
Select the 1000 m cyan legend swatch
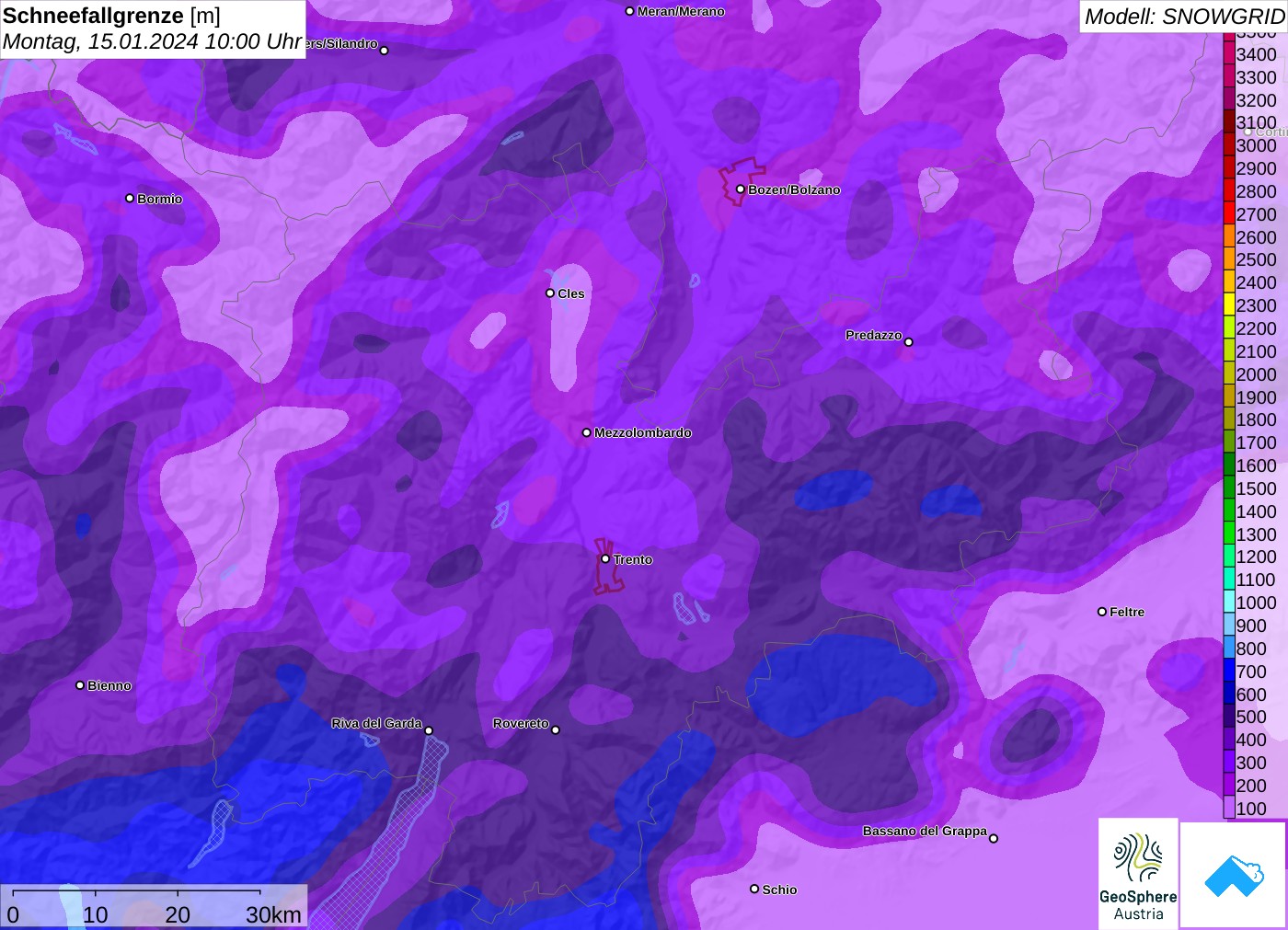(x=1229, y=603)
